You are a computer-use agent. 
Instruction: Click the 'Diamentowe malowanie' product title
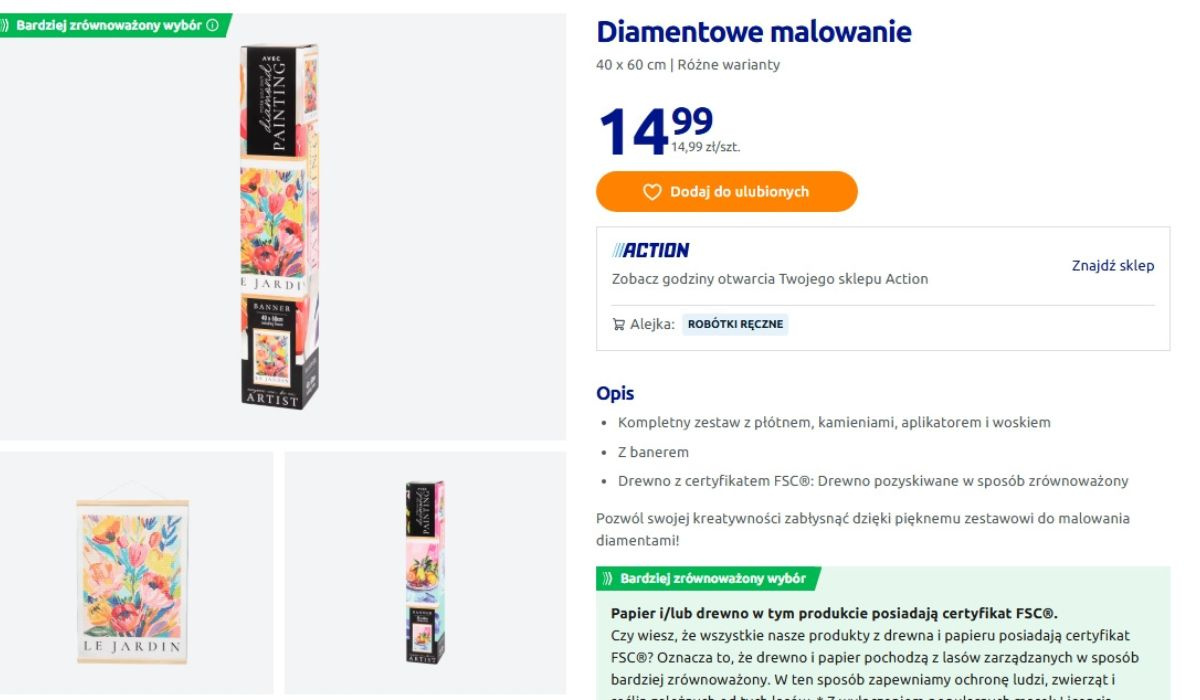click(754, 32)
